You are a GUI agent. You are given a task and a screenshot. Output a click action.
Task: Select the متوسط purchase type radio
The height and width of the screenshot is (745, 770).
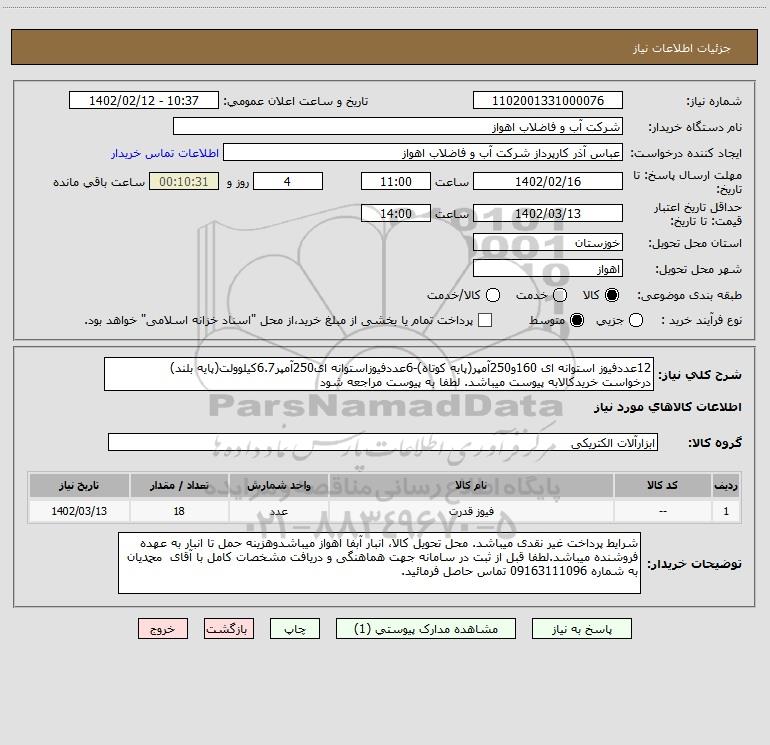pos(577,320)
